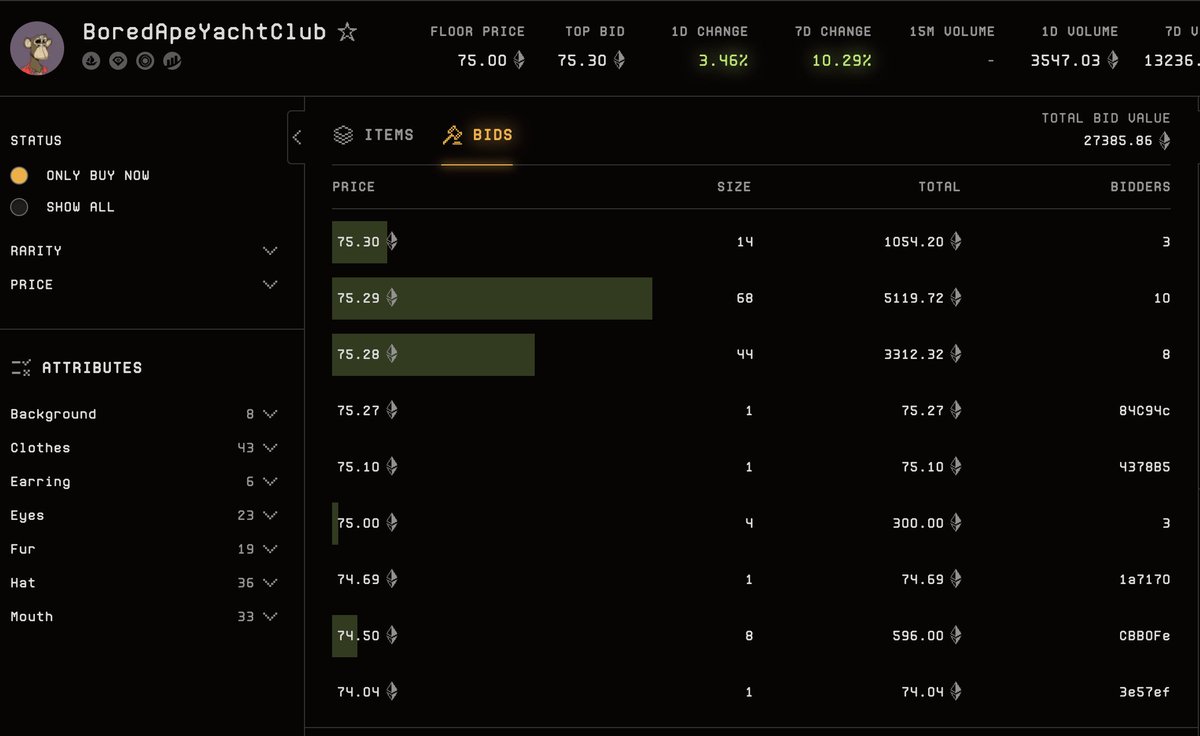Expand the Rarity filter
This screenshot has width=1200, height=736.
pyautogui.click(x=269, y=251)
